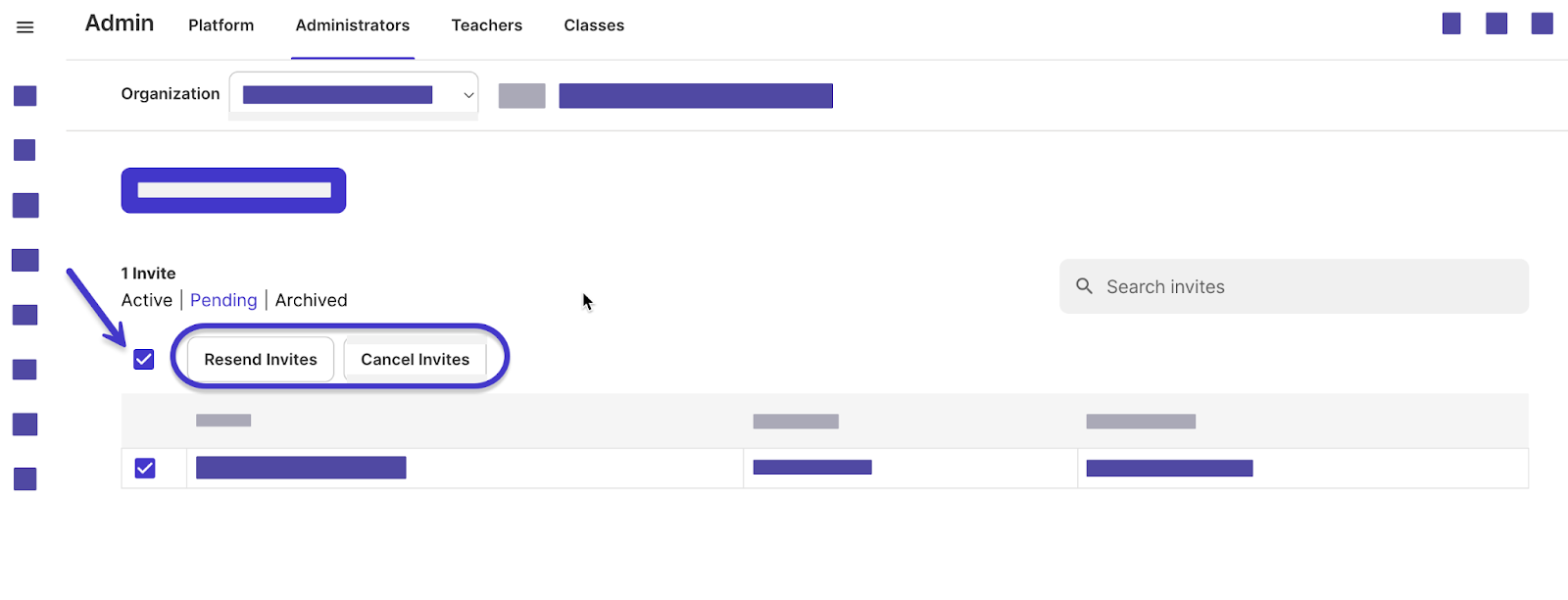
Task: View the Archived invites list
Action: click(311, 300)
